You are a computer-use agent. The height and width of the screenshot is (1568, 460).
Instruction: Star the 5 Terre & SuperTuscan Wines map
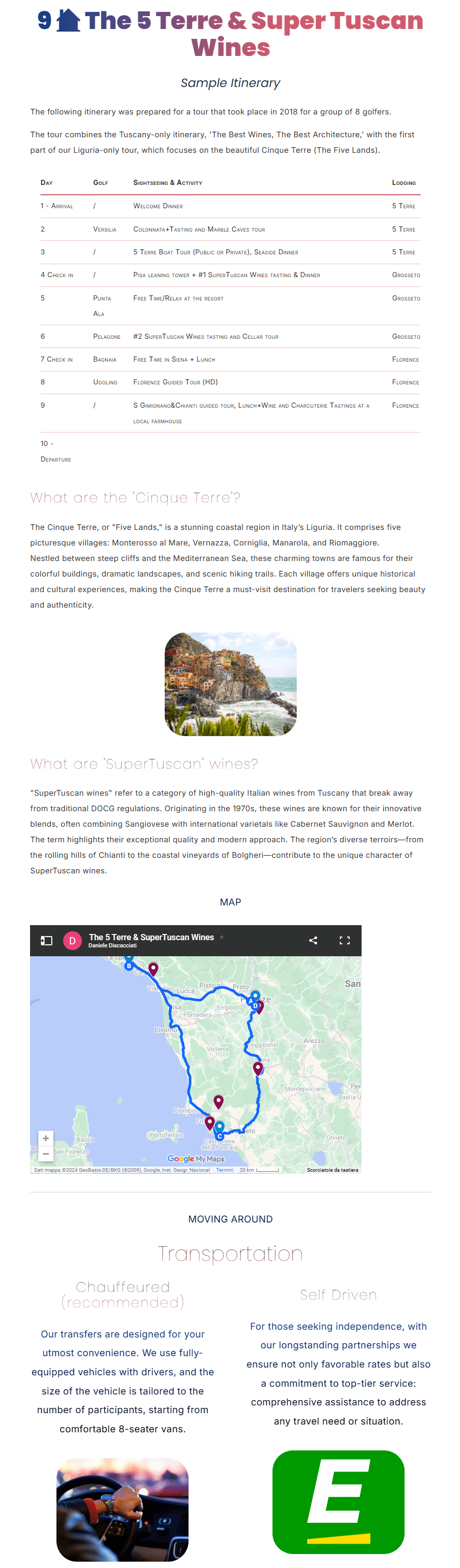click(222, 938)
